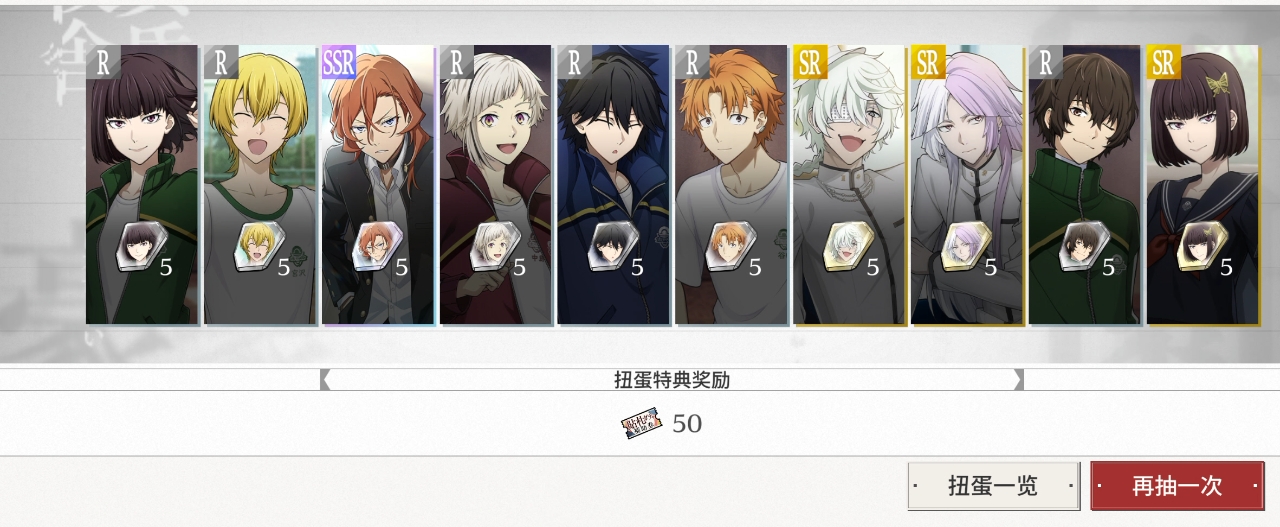1280x527 pixels.
Task: Open the laughing blond R character card
Action: (260, 185)
